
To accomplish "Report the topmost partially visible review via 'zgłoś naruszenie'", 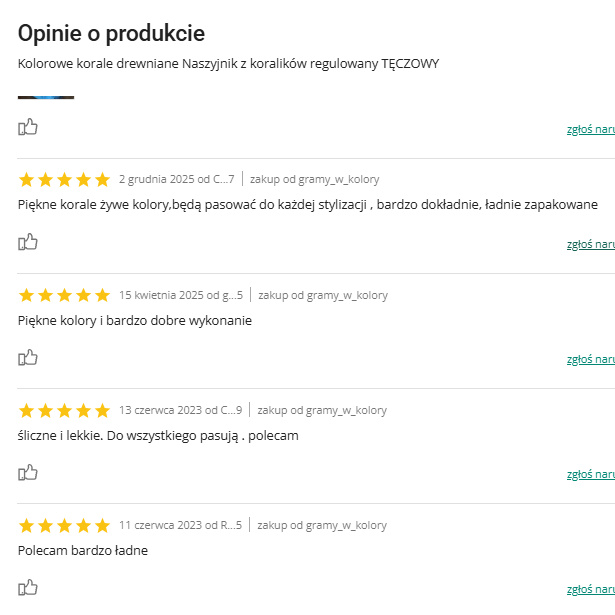I will click(590, 129).
